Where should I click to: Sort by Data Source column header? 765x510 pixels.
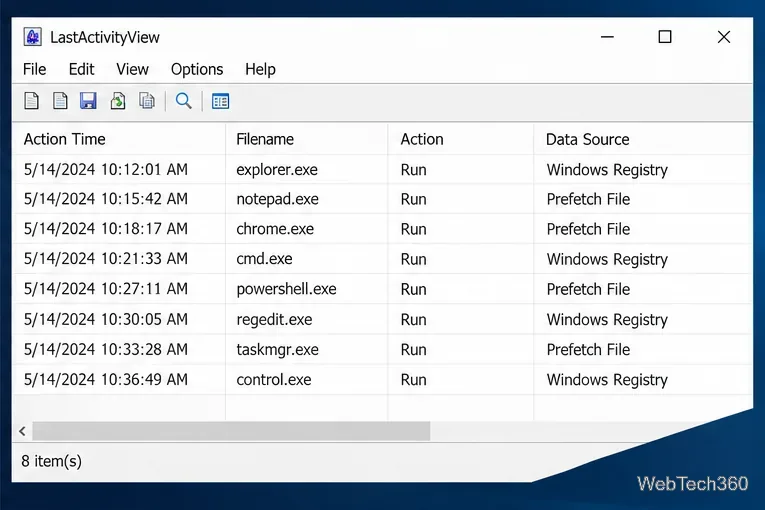[x=643, y=139]
